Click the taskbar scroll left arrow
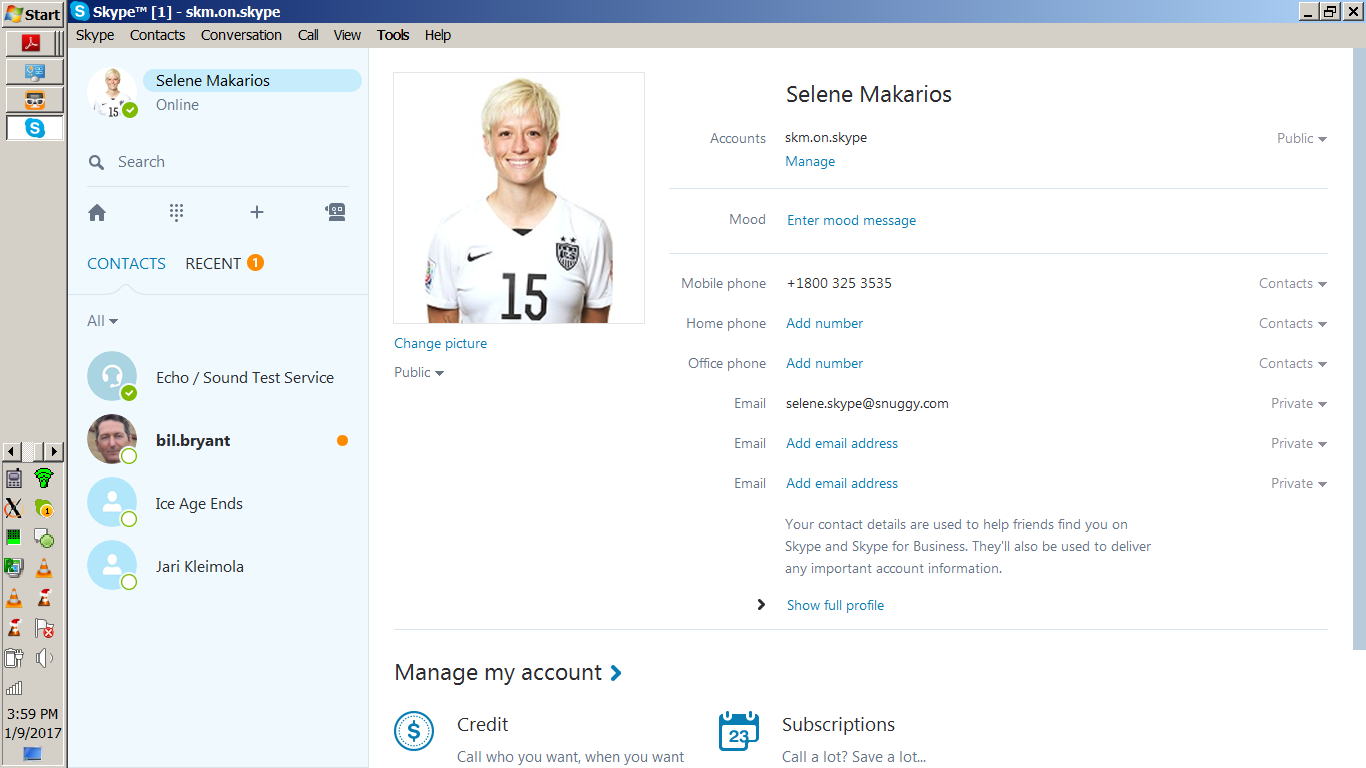This screenshot has width=1366, height=768. point(12,452)
